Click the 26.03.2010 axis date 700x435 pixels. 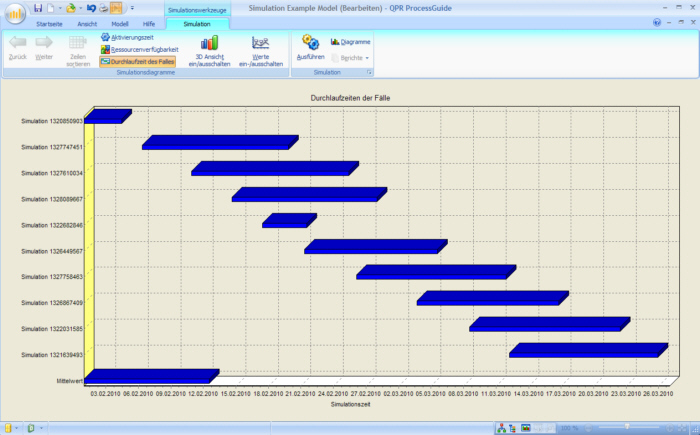click(x=658, y=394)
